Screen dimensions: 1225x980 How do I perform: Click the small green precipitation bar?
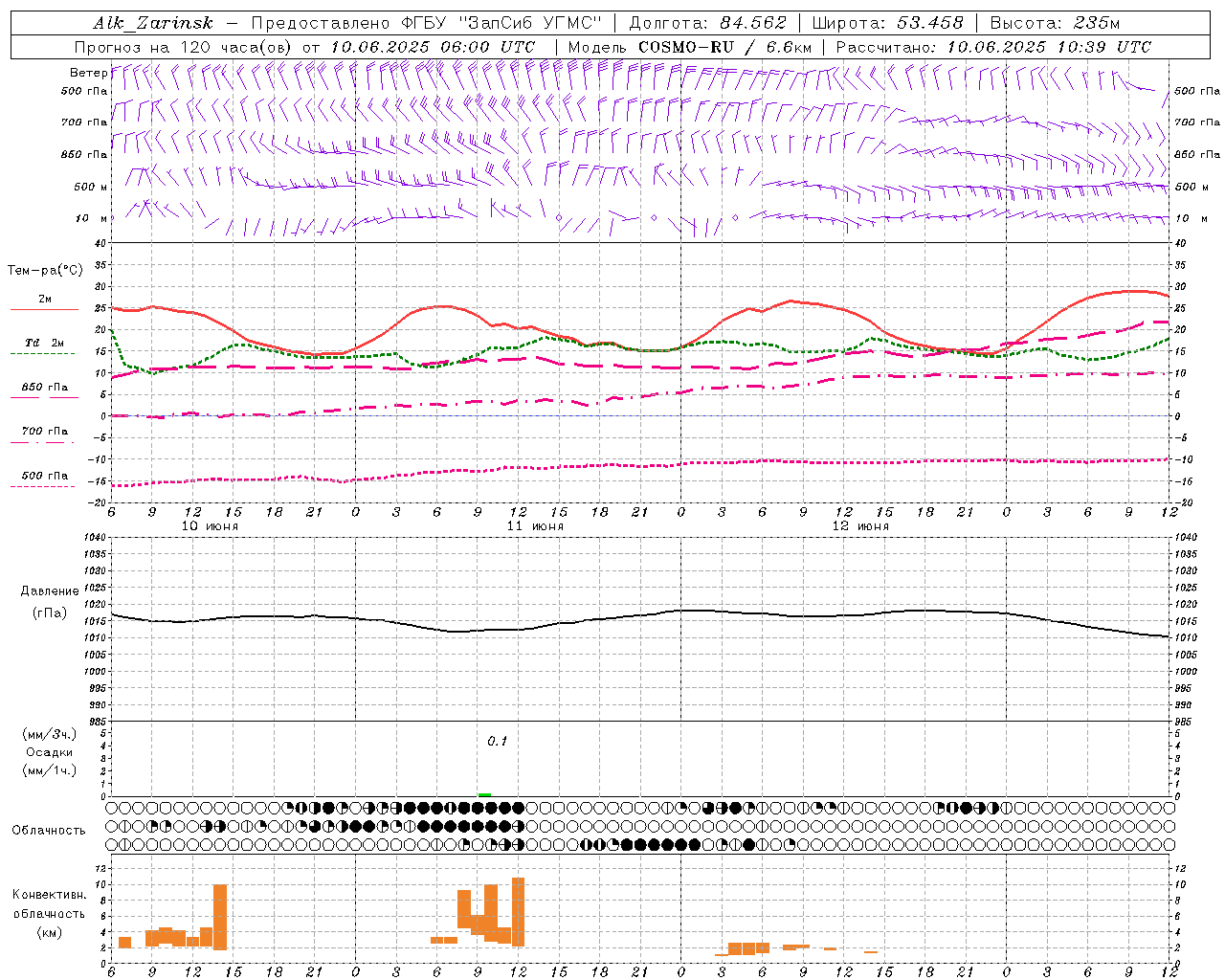(x=484, y=794)
